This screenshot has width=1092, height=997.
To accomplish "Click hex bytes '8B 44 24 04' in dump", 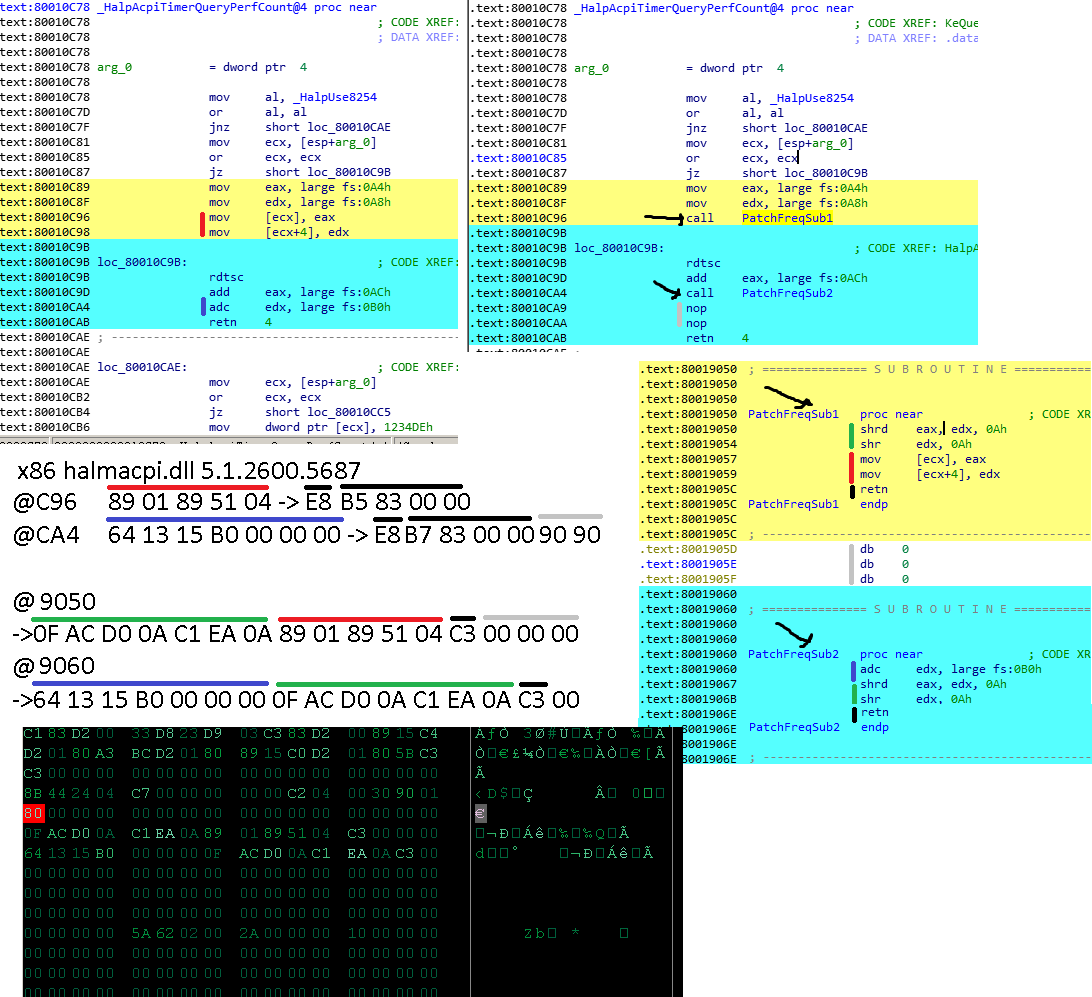I will coord(68,793).
